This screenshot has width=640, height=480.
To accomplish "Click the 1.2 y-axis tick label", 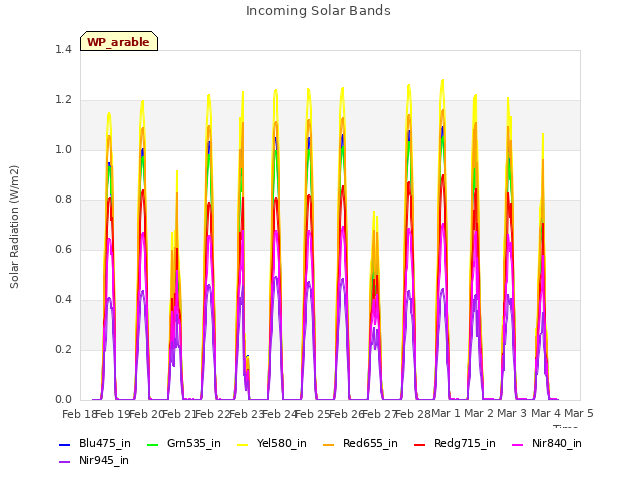I will pyautogui.click(x=63, y=100).
